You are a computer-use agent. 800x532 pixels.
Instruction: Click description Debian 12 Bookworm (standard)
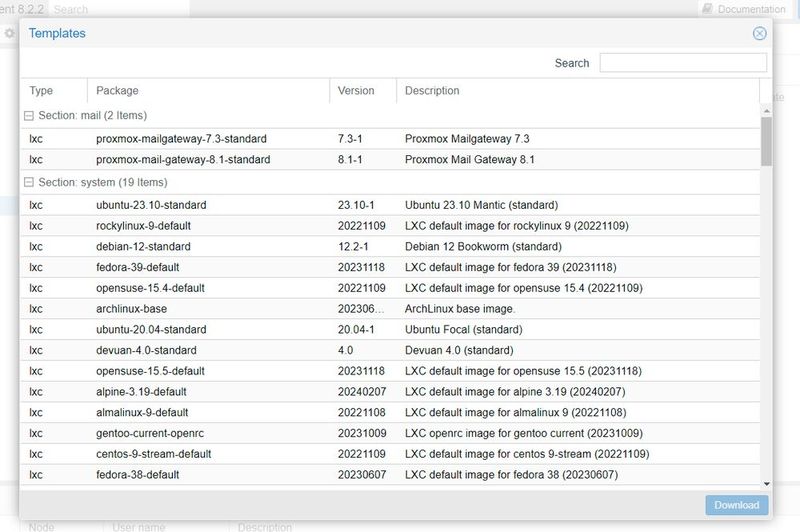tap(483, 246)
